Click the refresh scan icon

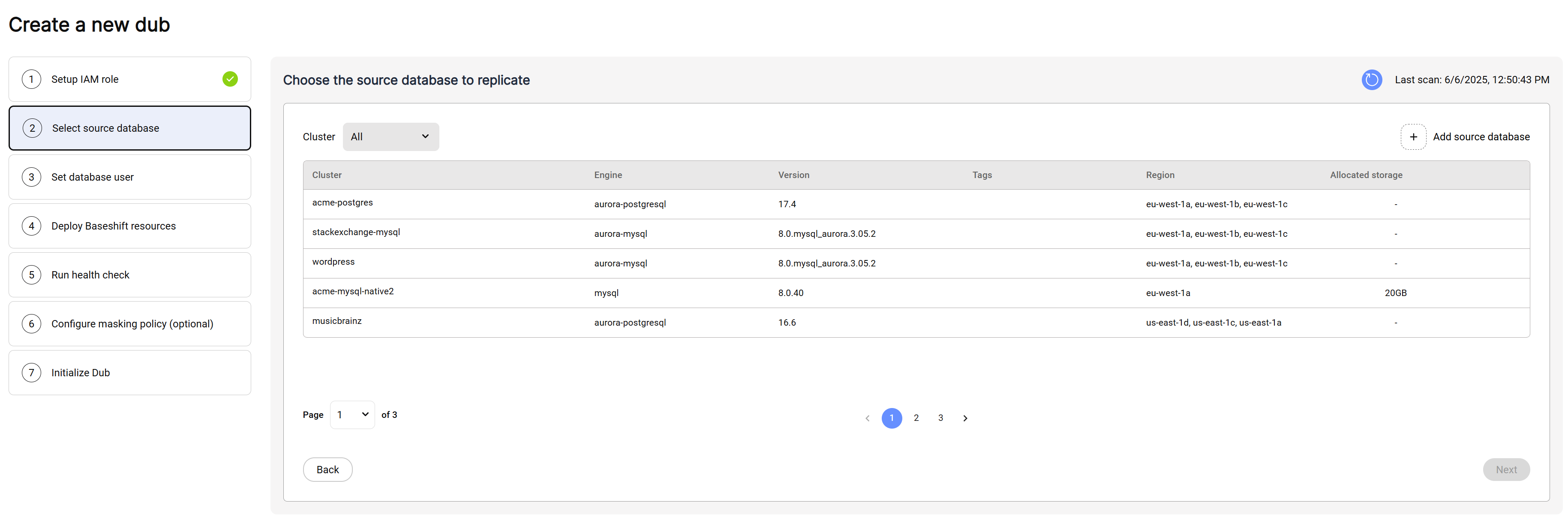coord(1371,80)
